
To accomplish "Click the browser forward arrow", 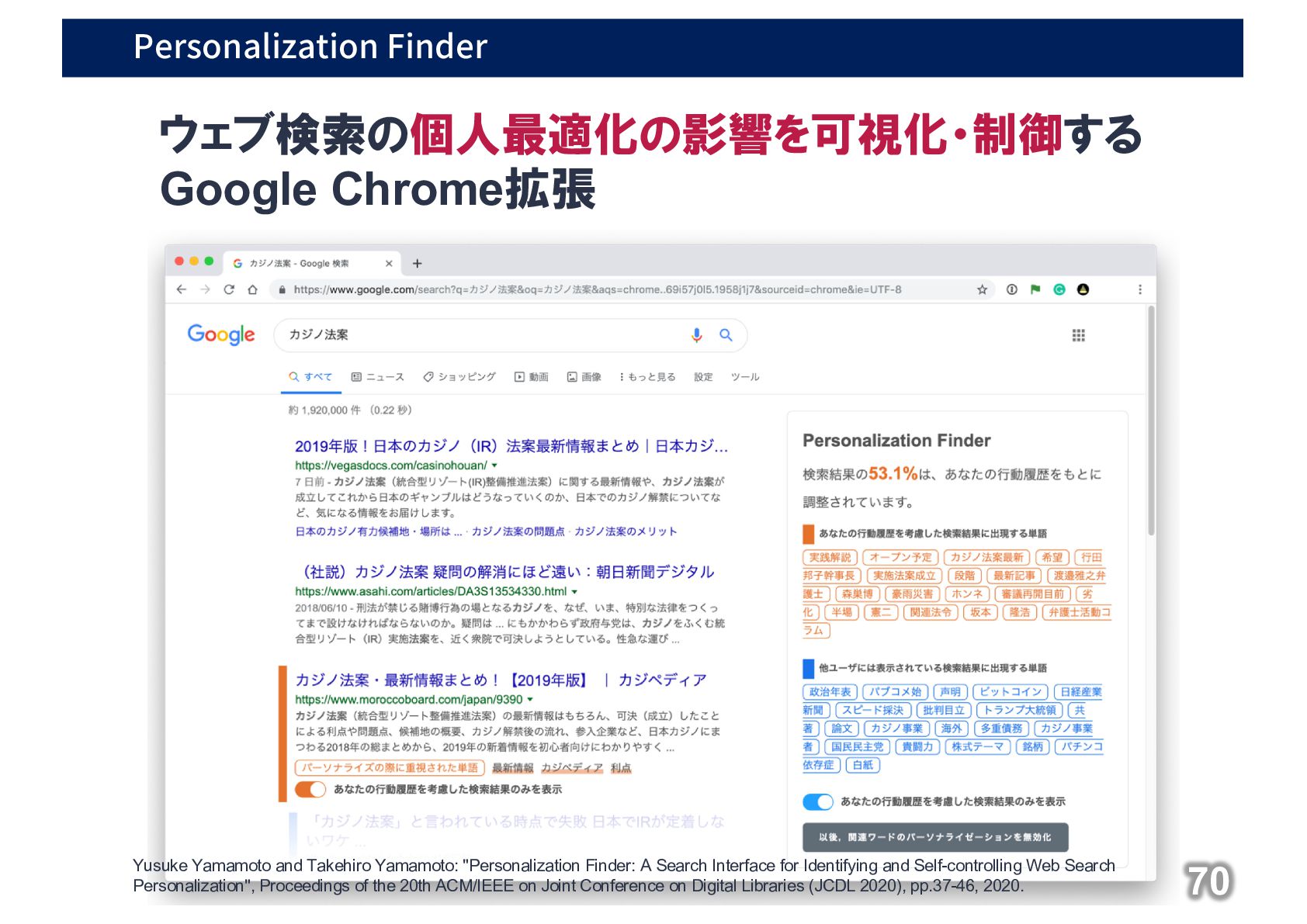I will tap(205, 289).
